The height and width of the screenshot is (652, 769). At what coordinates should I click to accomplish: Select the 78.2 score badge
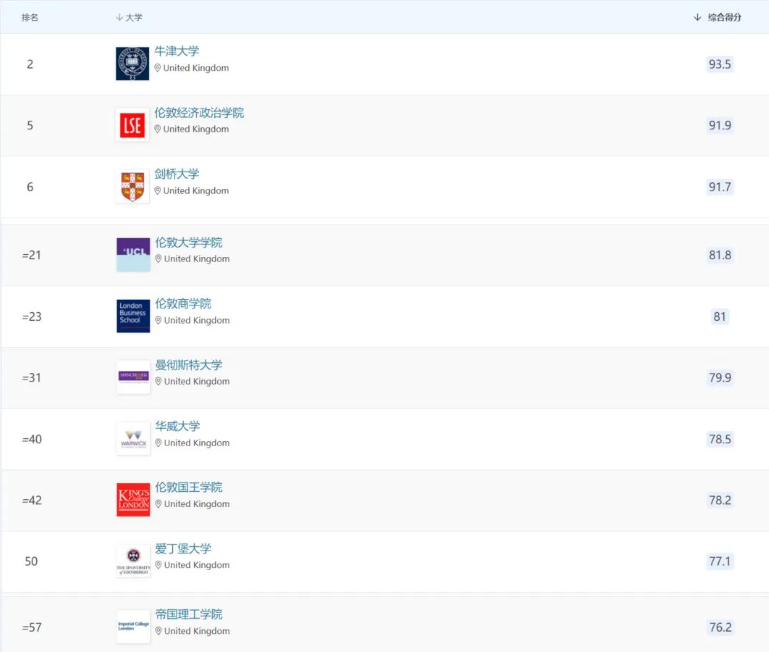pos(720,500)
